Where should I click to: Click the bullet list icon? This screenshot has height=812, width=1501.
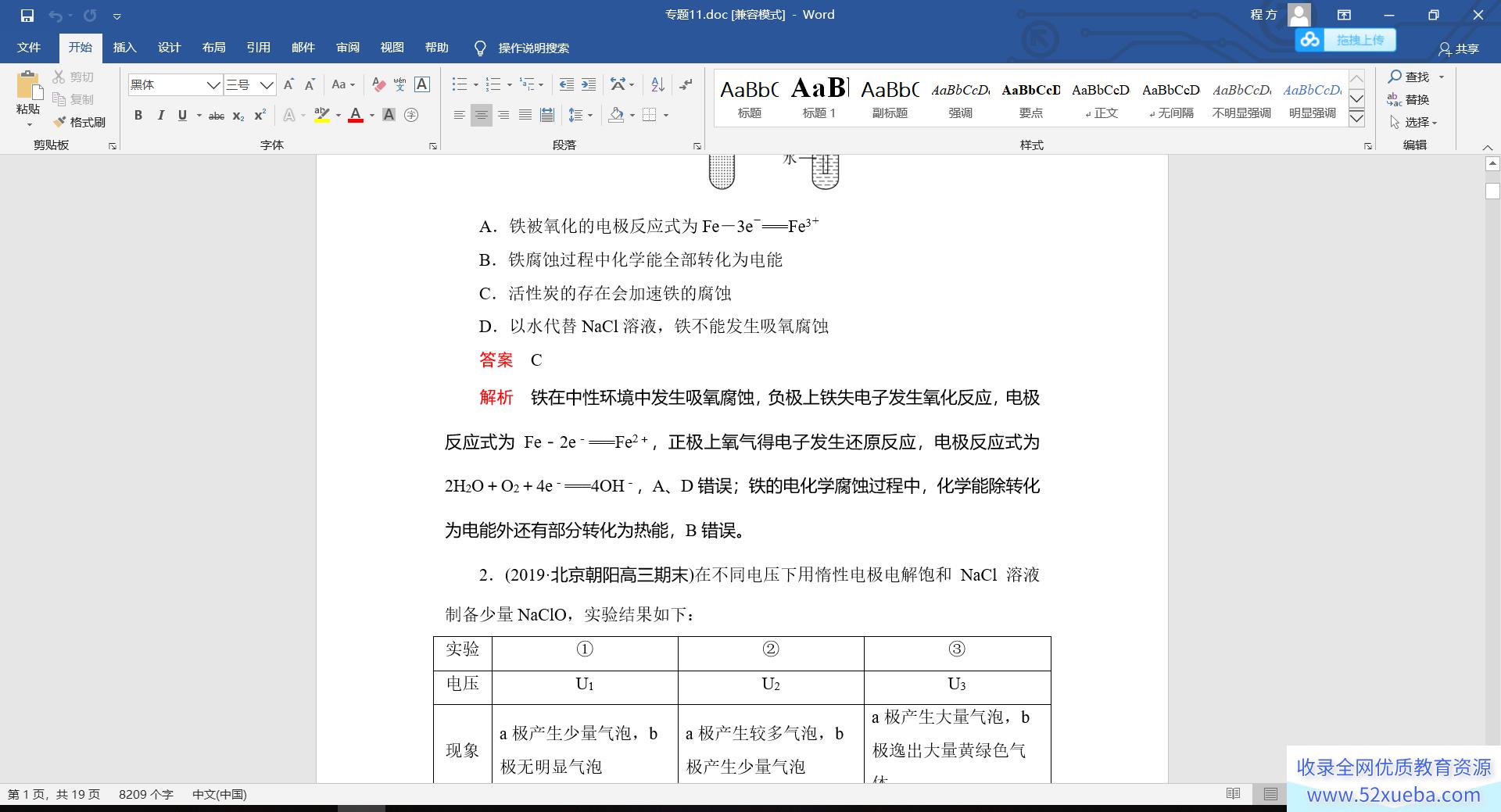[x=459, y=84]
